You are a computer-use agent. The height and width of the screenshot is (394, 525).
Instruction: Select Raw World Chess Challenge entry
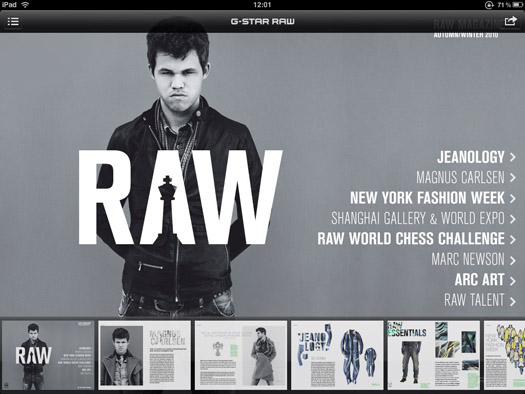pyautogui.click(x=411, y=239)
